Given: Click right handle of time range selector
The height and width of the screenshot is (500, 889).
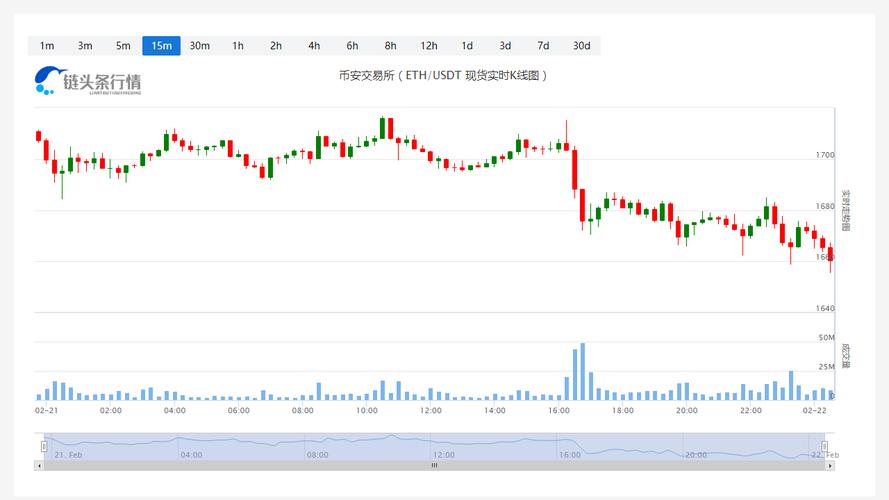Looking at the screenshot, I should tap(825, 446).
